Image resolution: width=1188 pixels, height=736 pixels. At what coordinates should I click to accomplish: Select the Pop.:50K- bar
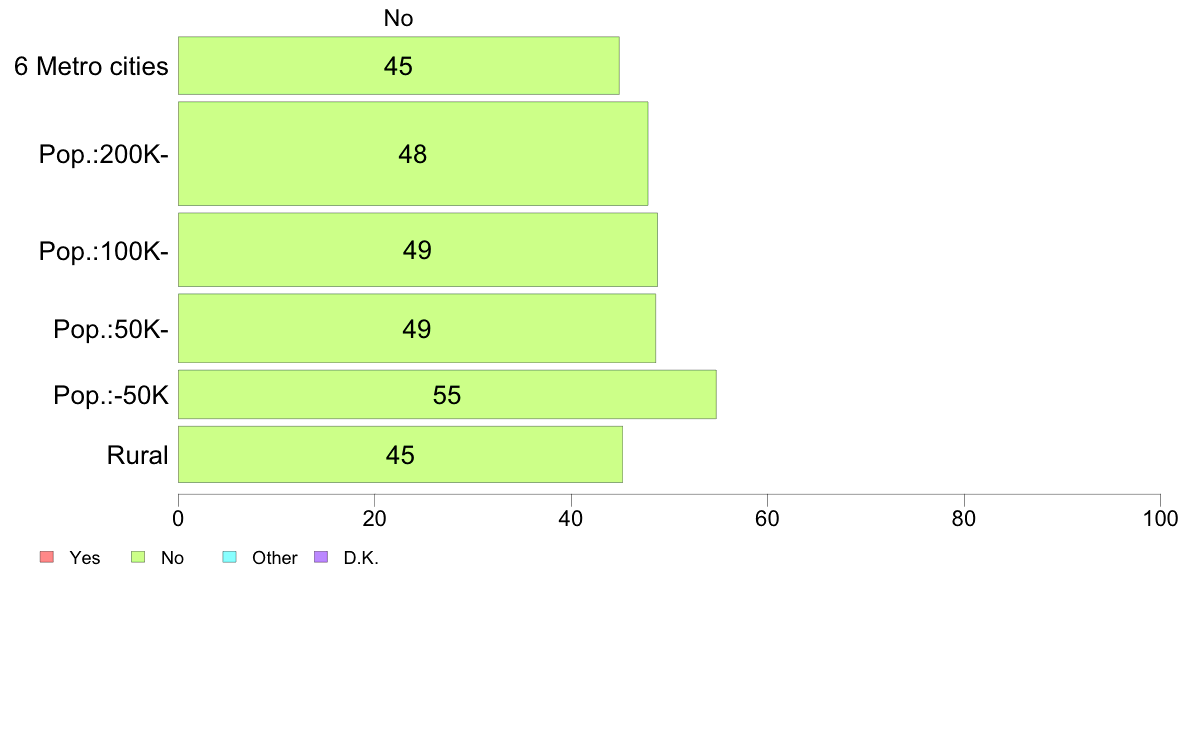[417, 328]
